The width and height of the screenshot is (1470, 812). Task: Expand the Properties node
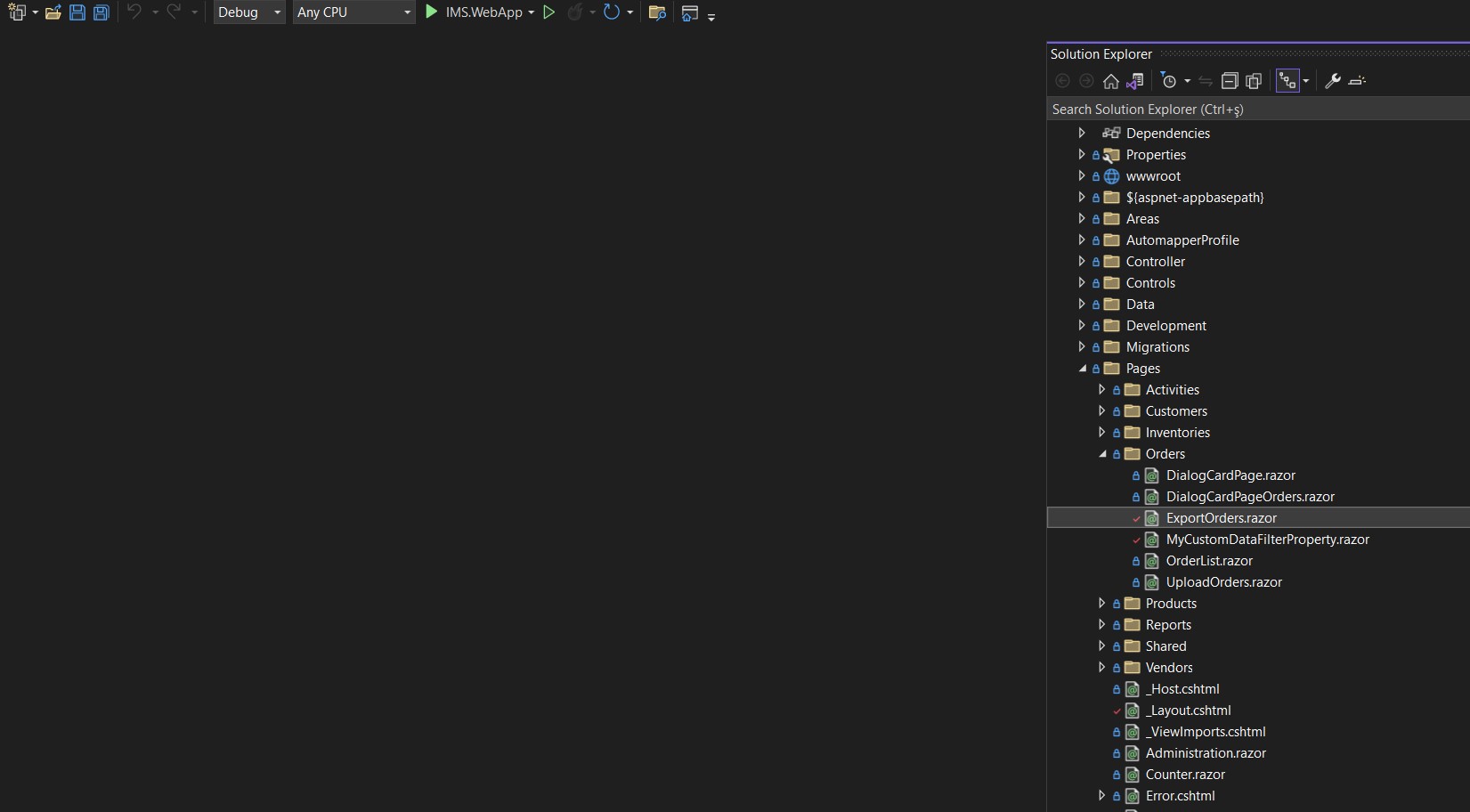pos(1082,154)
